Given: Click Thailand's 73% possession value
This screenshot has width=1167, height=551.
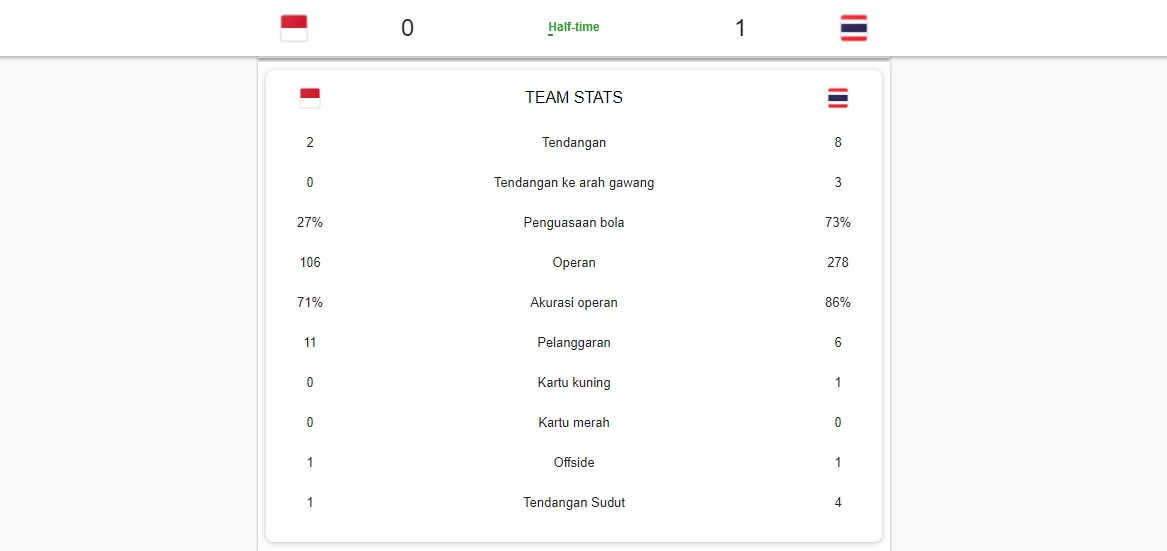Looking at the screenshot, I should pyautogui.click(x=838, y=222).
